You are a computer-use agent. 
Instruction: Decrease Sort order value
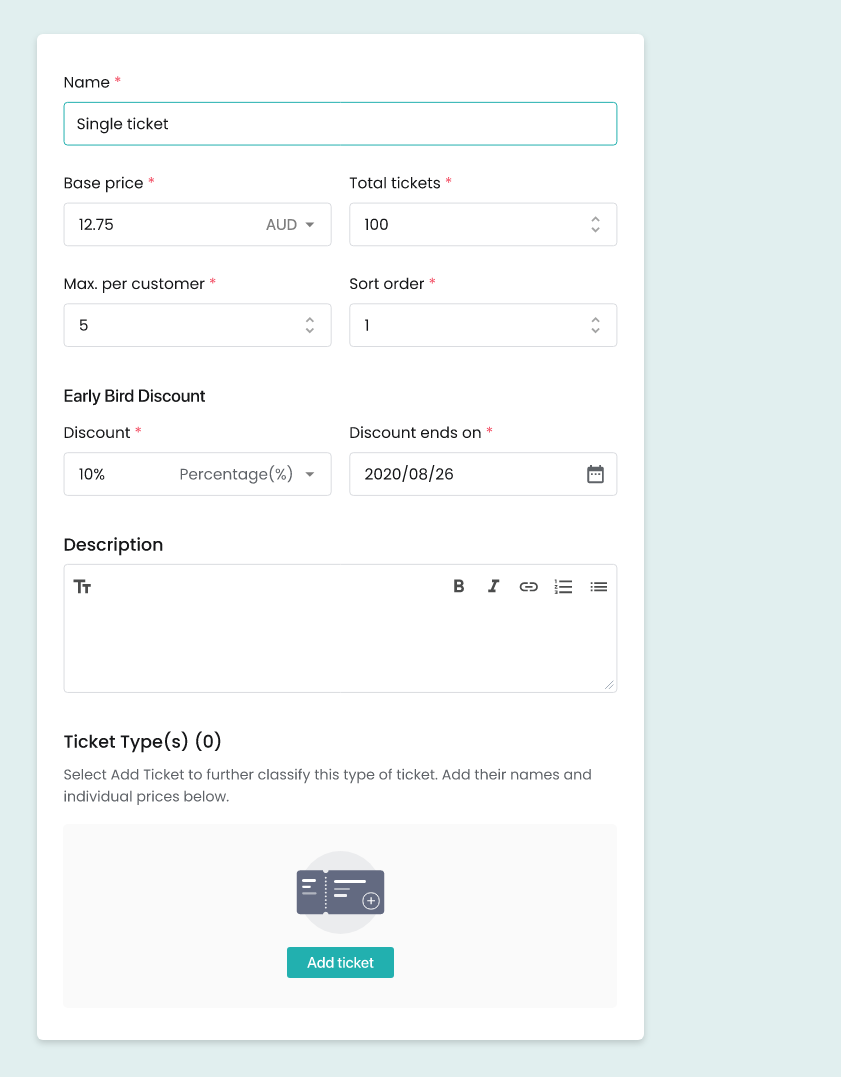tap(595, 331)
